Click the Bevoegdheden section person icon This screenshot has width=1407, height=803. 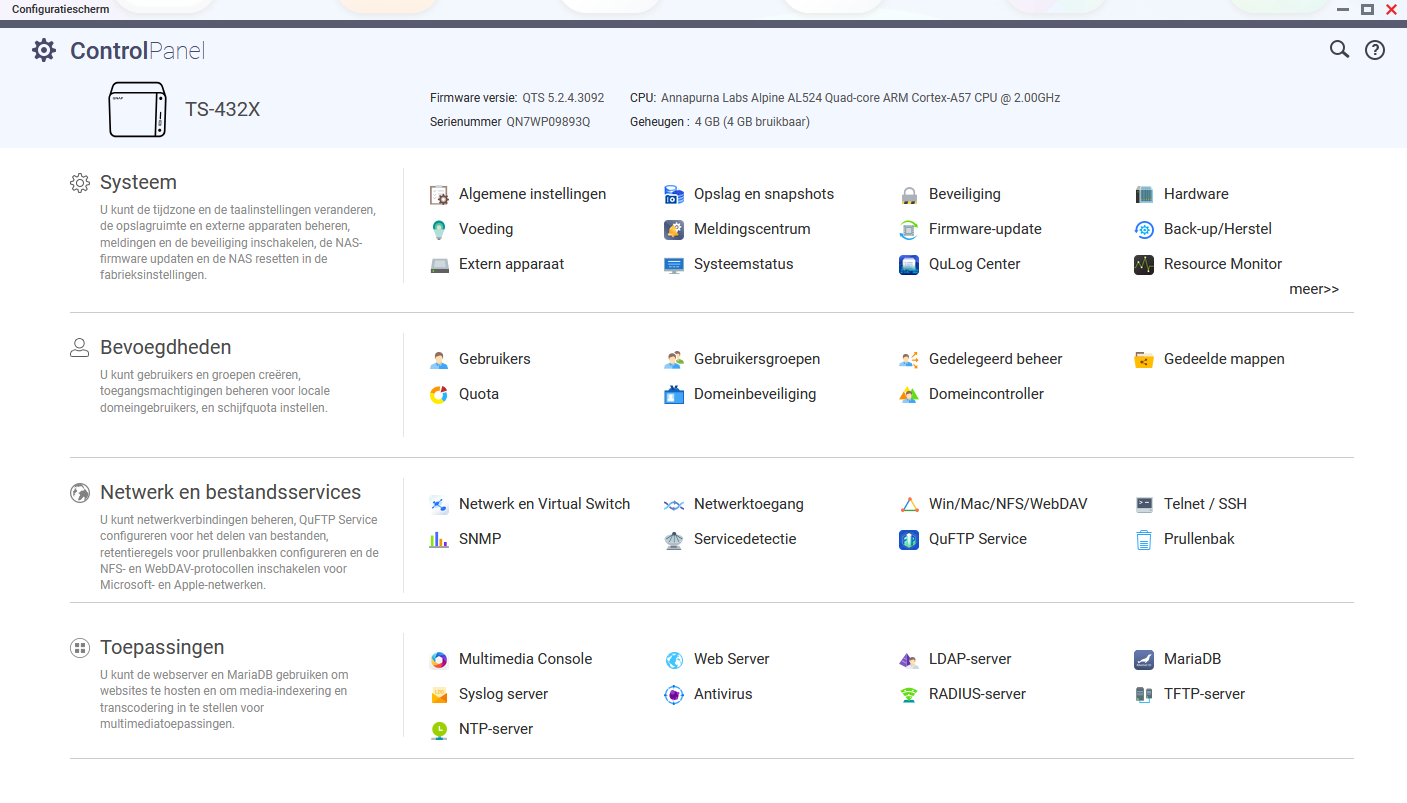[x=80, y=348]
